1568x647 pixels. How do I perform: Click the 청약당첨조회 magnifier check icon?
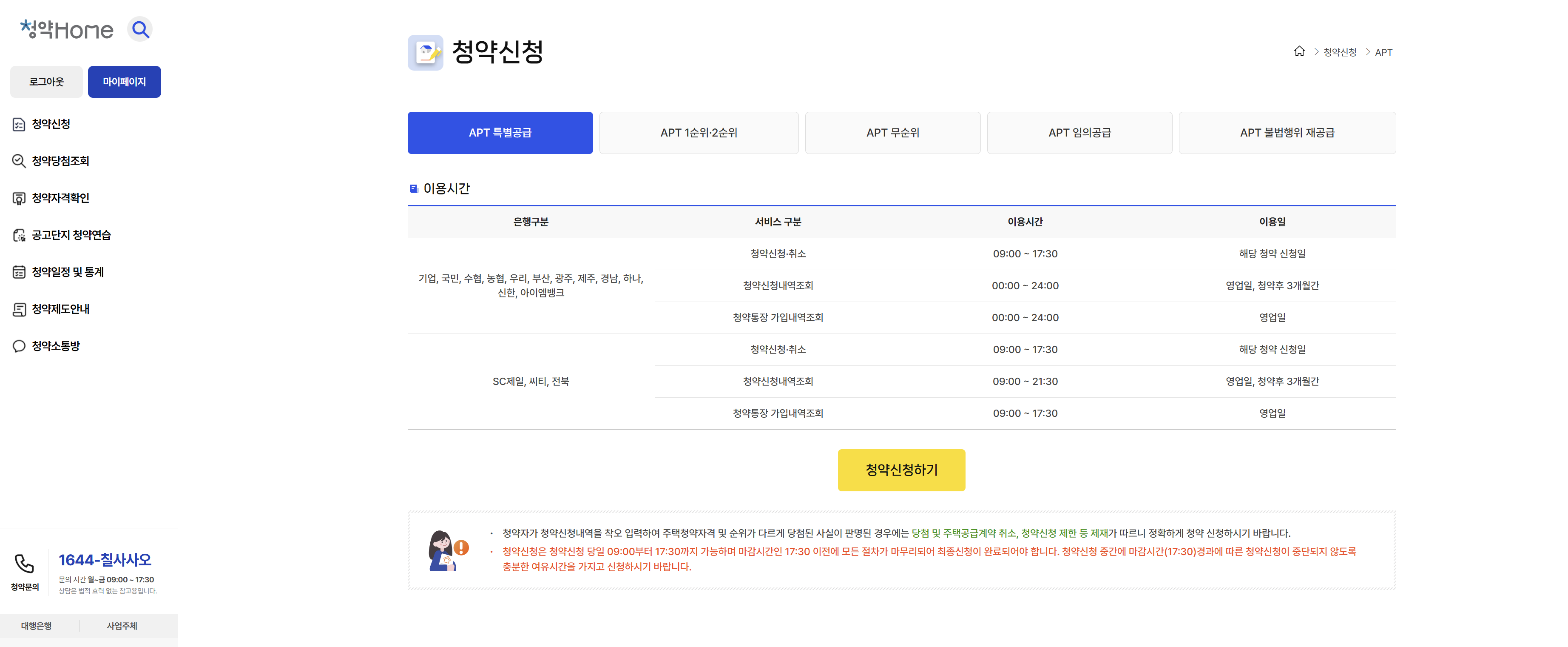(19, 161)
